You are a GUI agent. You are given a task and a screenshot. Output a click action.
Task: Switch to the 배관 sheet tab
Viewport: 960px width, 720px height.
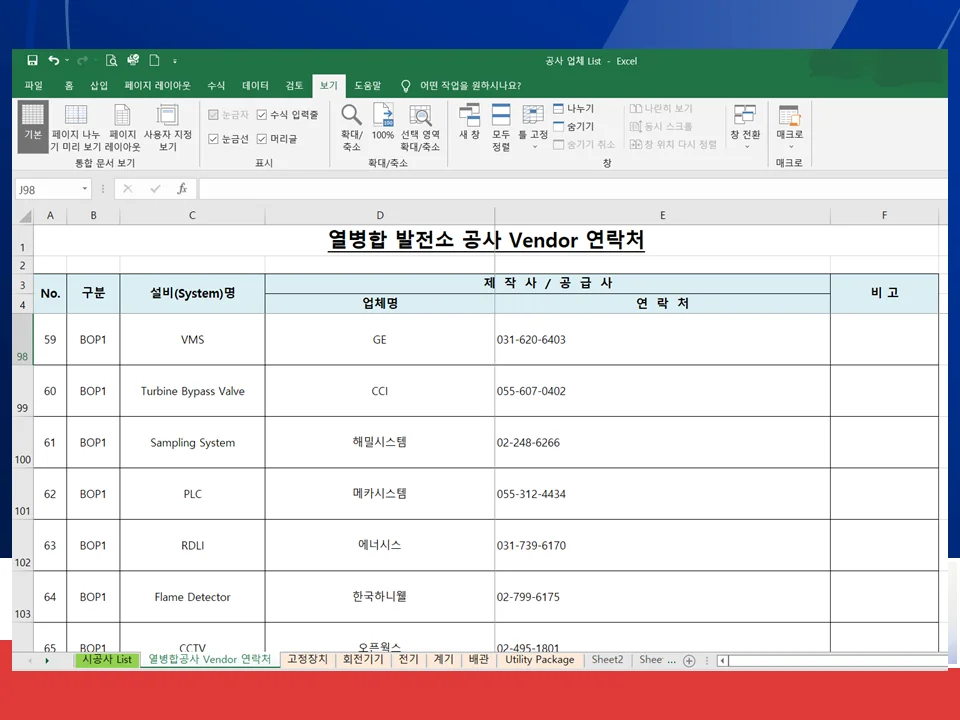[x=478, y=659]
